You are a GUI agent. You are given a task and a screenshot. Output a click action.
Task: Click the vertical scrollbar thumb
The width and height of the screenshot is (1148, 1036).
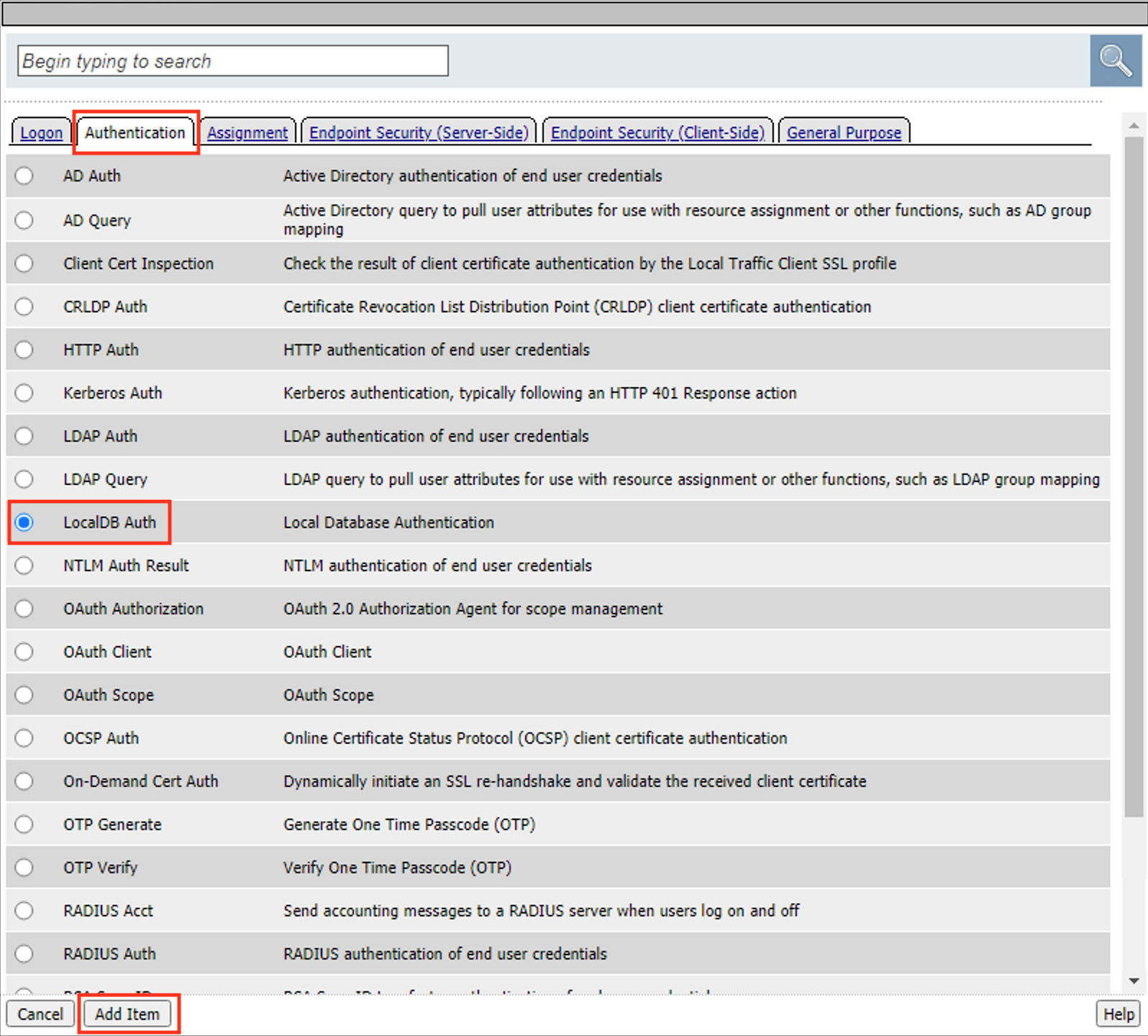coord(1134,477)
